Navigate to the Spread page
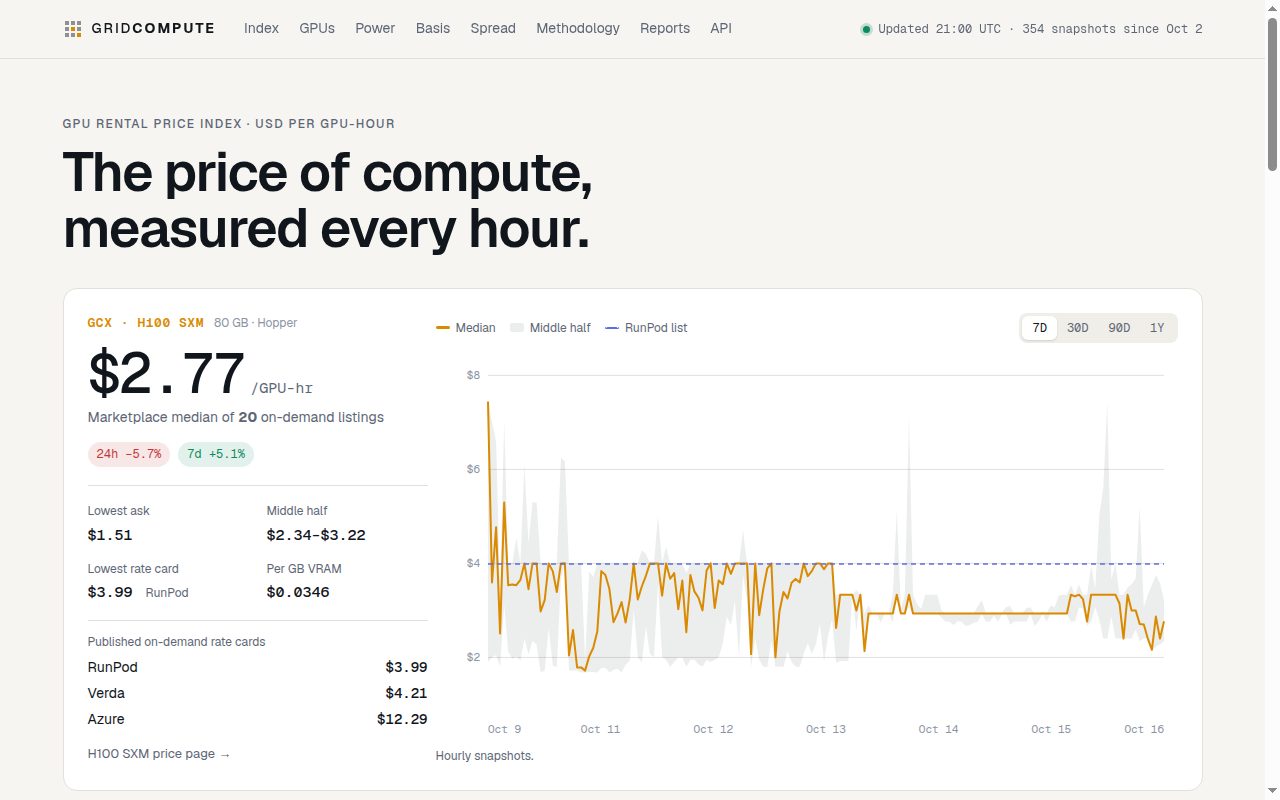 click(493, 28)
